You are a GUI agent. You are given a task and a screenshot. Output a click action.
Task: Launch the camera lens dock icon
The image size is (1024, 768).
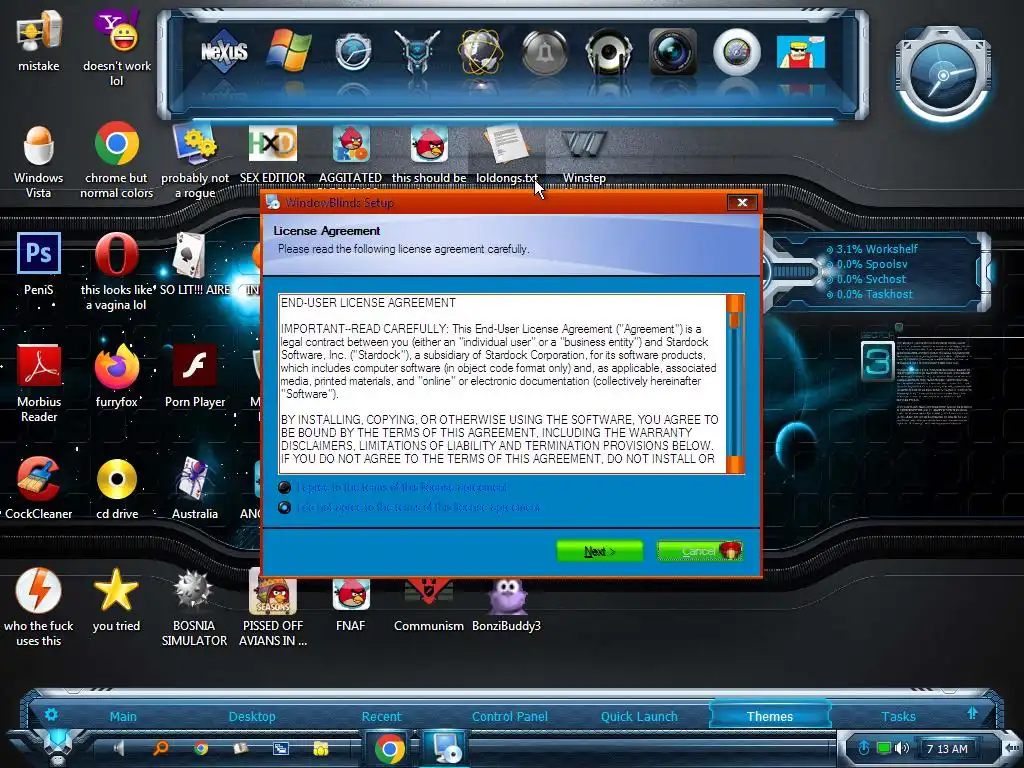pyautogui.click(x=673, y=52)
